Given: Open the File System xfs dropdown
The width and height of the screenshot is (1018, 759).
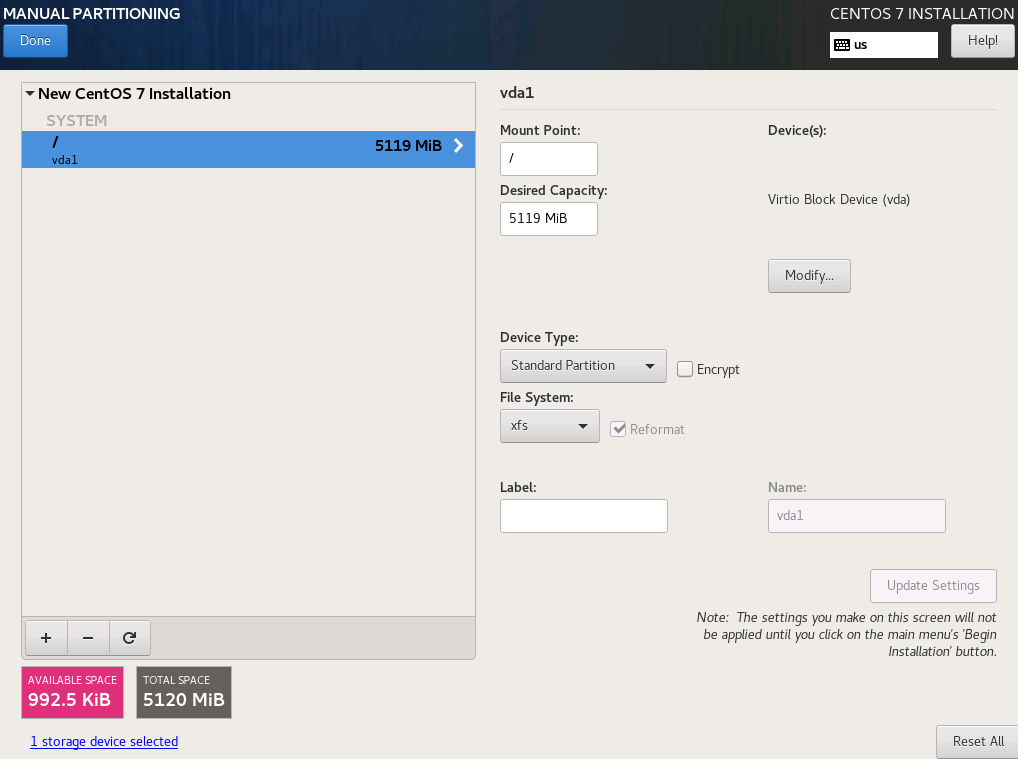Looking at the screenshot, I should tap(549, 426).
